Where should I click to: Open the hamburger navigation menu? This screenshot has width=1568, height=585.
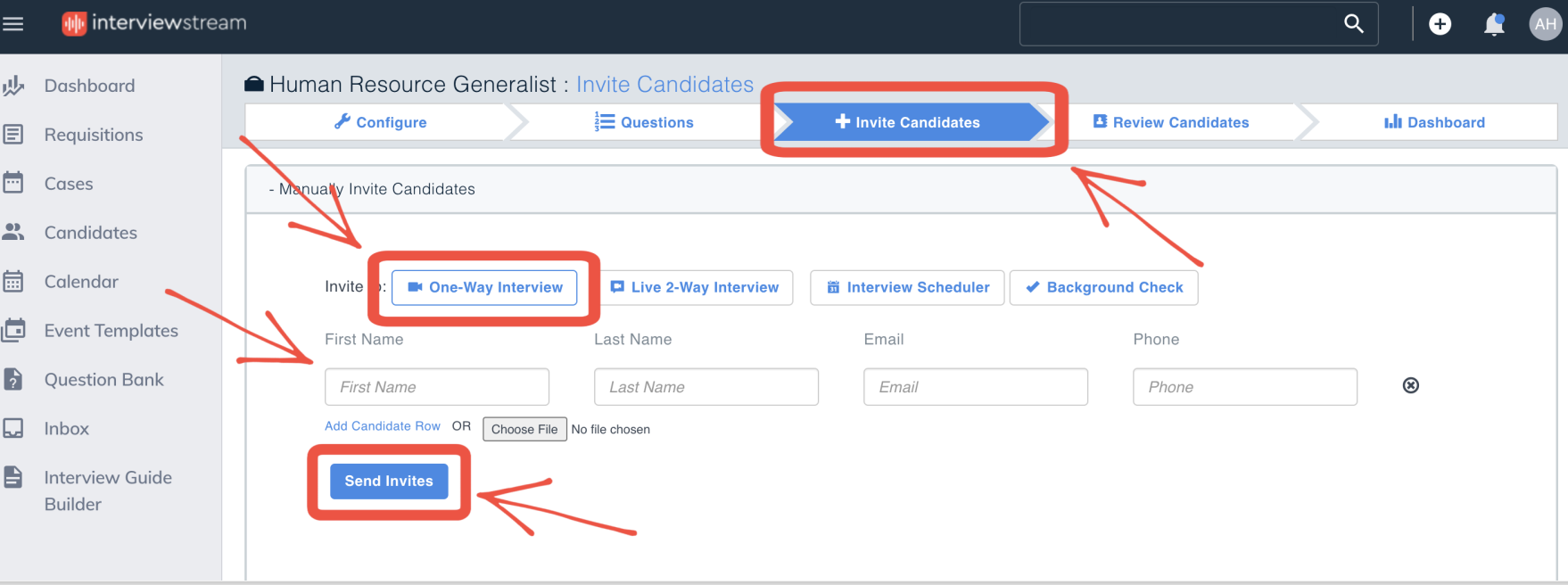[x=13, y=24]
